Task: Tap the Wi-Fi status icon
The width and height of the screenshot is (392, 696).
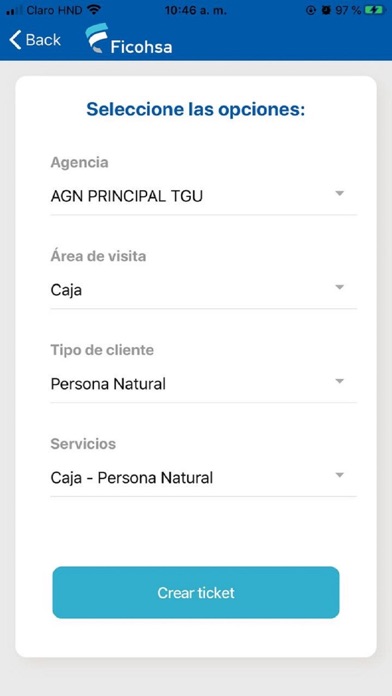Action: tap(94, 10)
